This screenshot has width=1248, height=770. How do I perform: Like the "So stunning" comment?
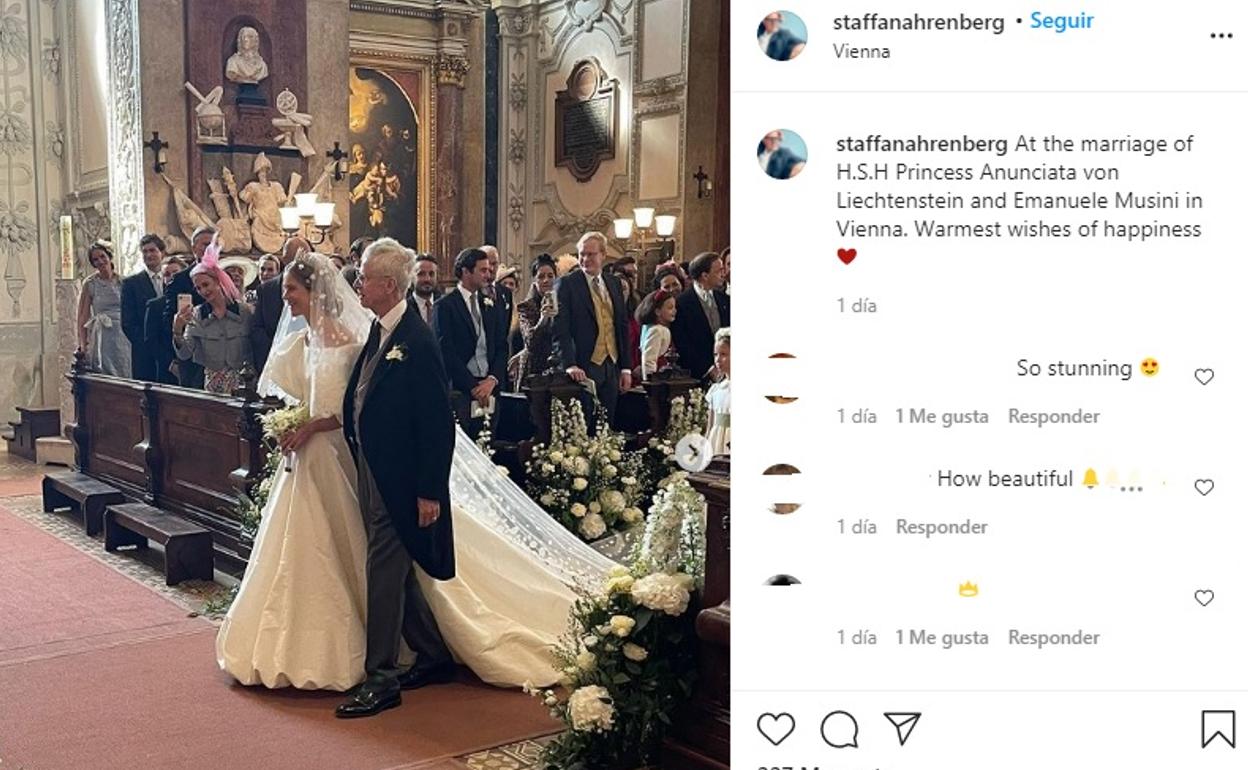(1204, 377)
